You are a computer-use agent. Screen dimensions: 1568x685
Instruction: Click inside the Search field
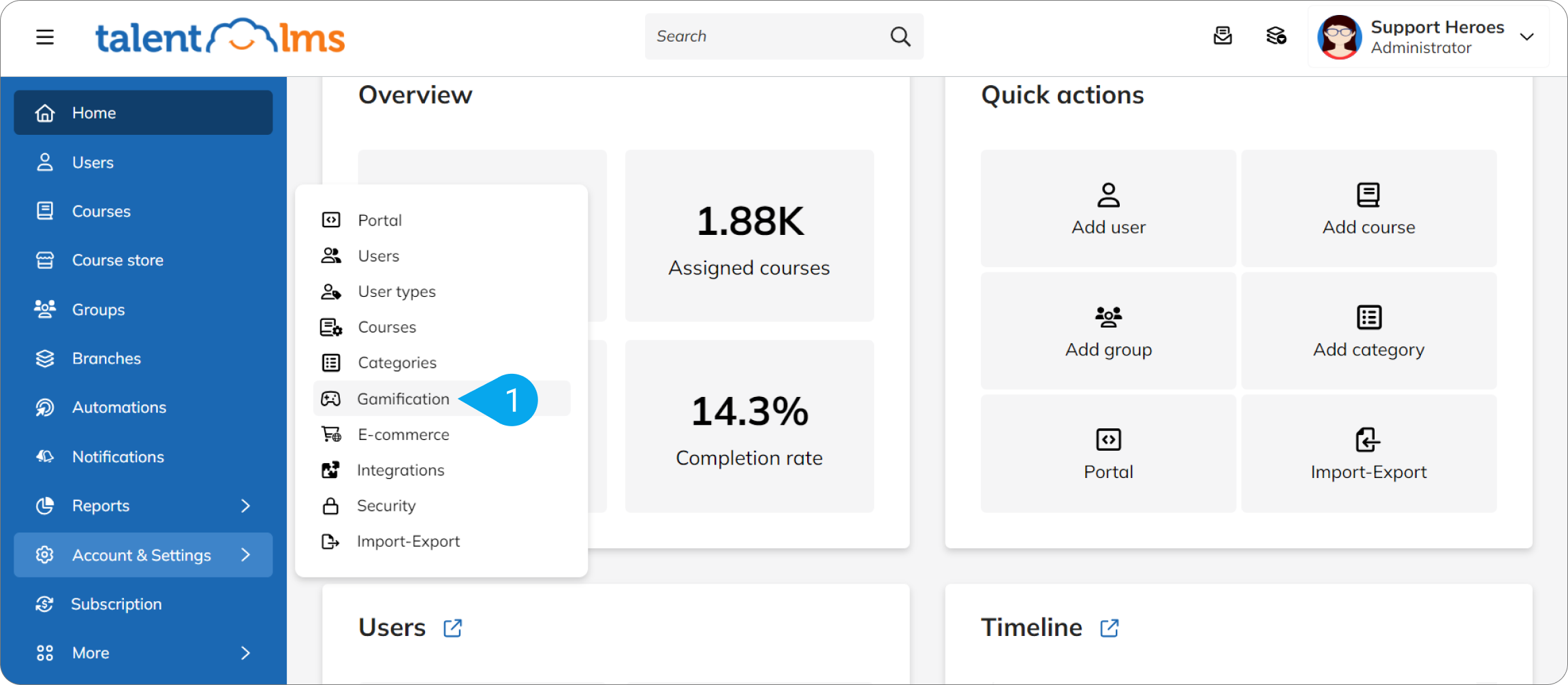pyautogui.click(x=784, y=36)
